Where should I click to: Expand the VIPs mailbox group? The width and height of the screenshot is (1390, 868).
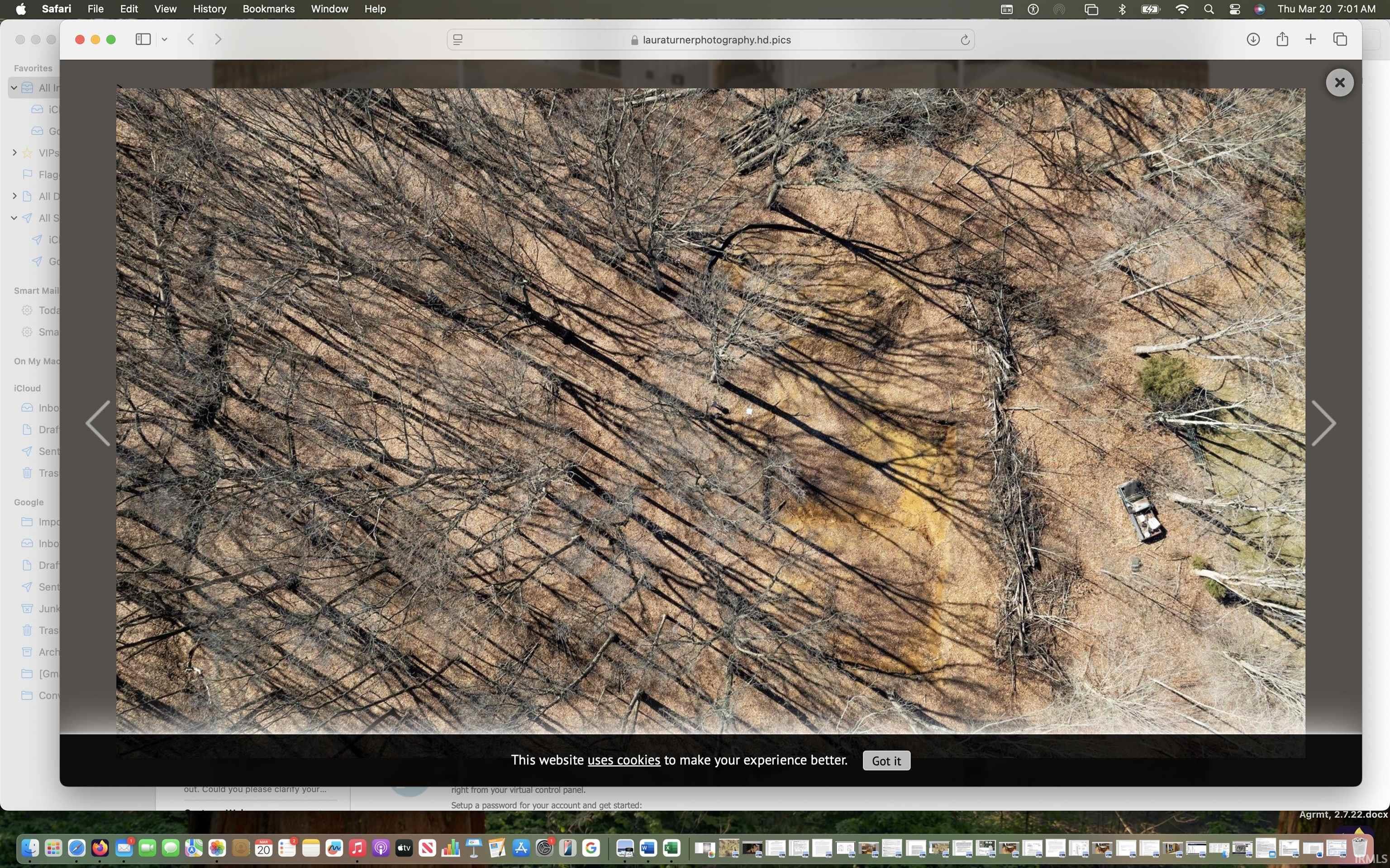pyautogui.click(x=14, y=153)
